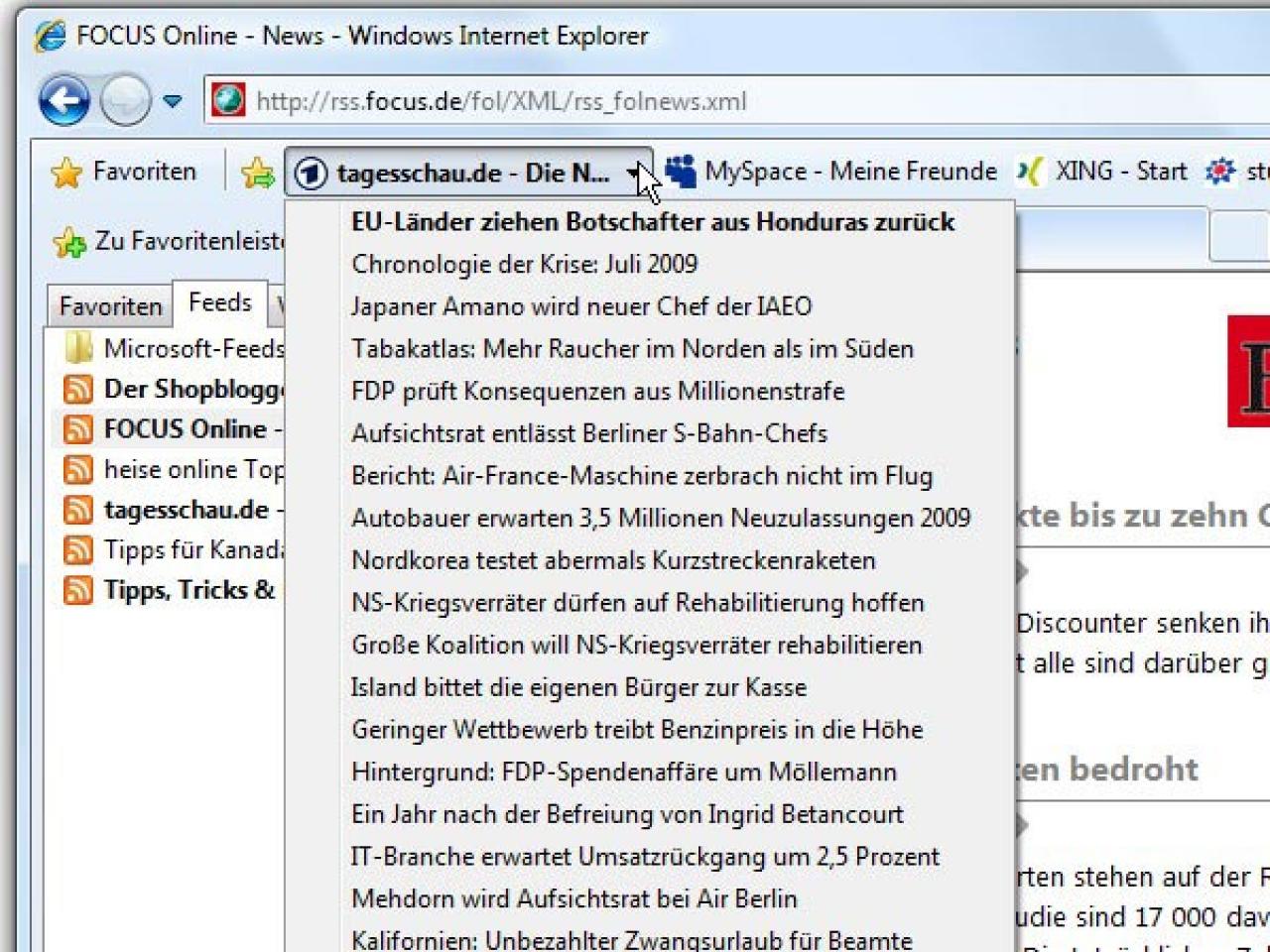Select the Tipps für Kanada feed

pyautogui.click(x=173, y=549)
